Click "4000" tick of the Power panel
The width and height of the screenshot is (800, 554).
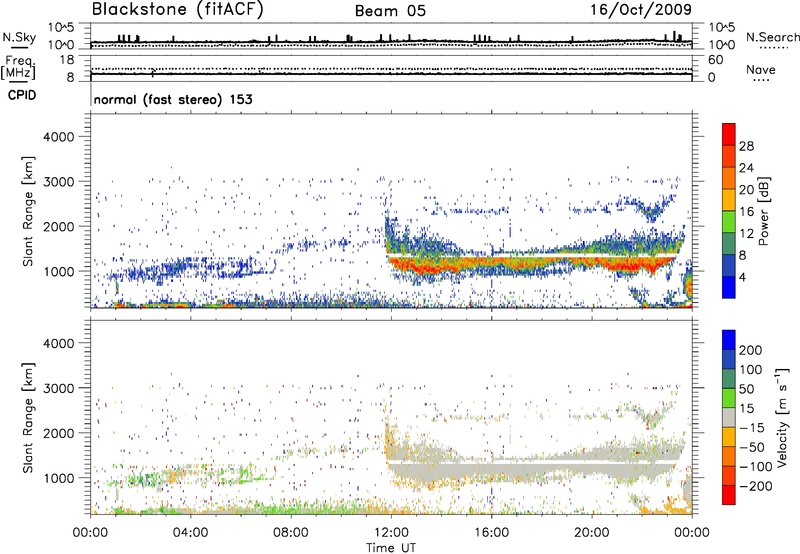coord(59,137)
